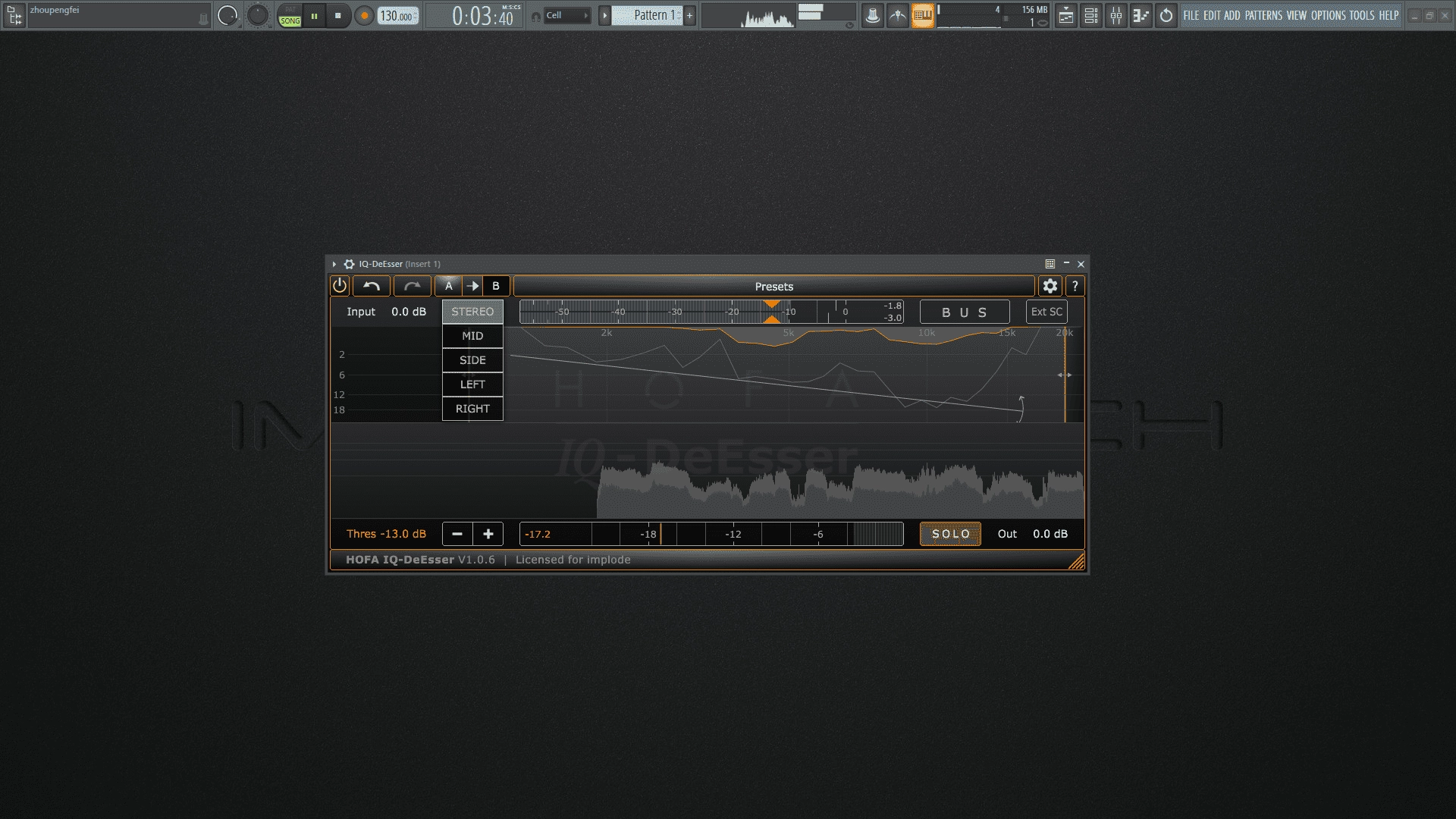The height and width of the screenshot is (819, 1456).
Task: Click the zhoupengfei hint bar panel
Action: 118,15
